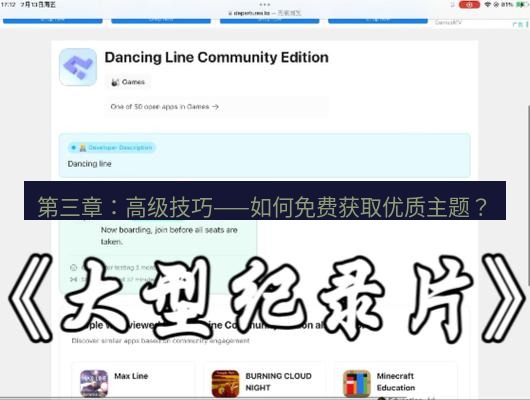Click the 'Dancing line' description text
530x400 pixels.
pos(90,164)
